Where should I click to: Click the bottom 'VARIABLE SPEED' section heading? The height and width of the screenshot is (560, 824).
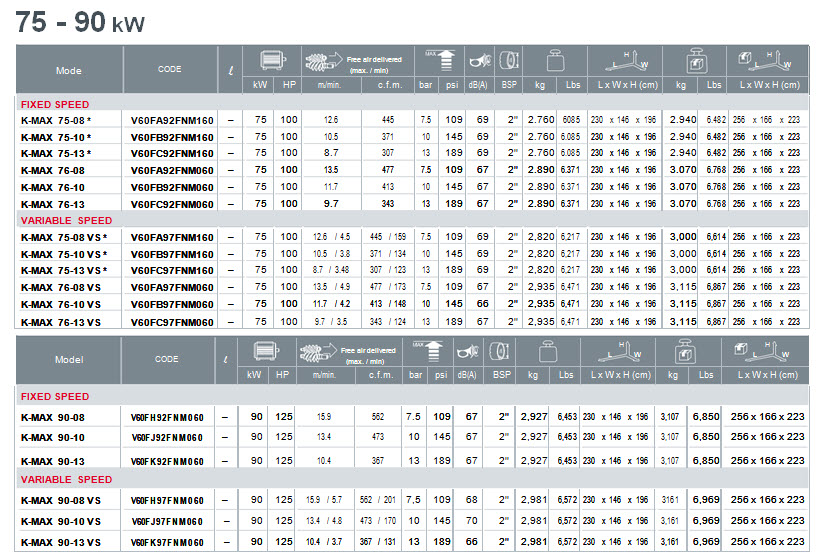(x=66, y=479)
